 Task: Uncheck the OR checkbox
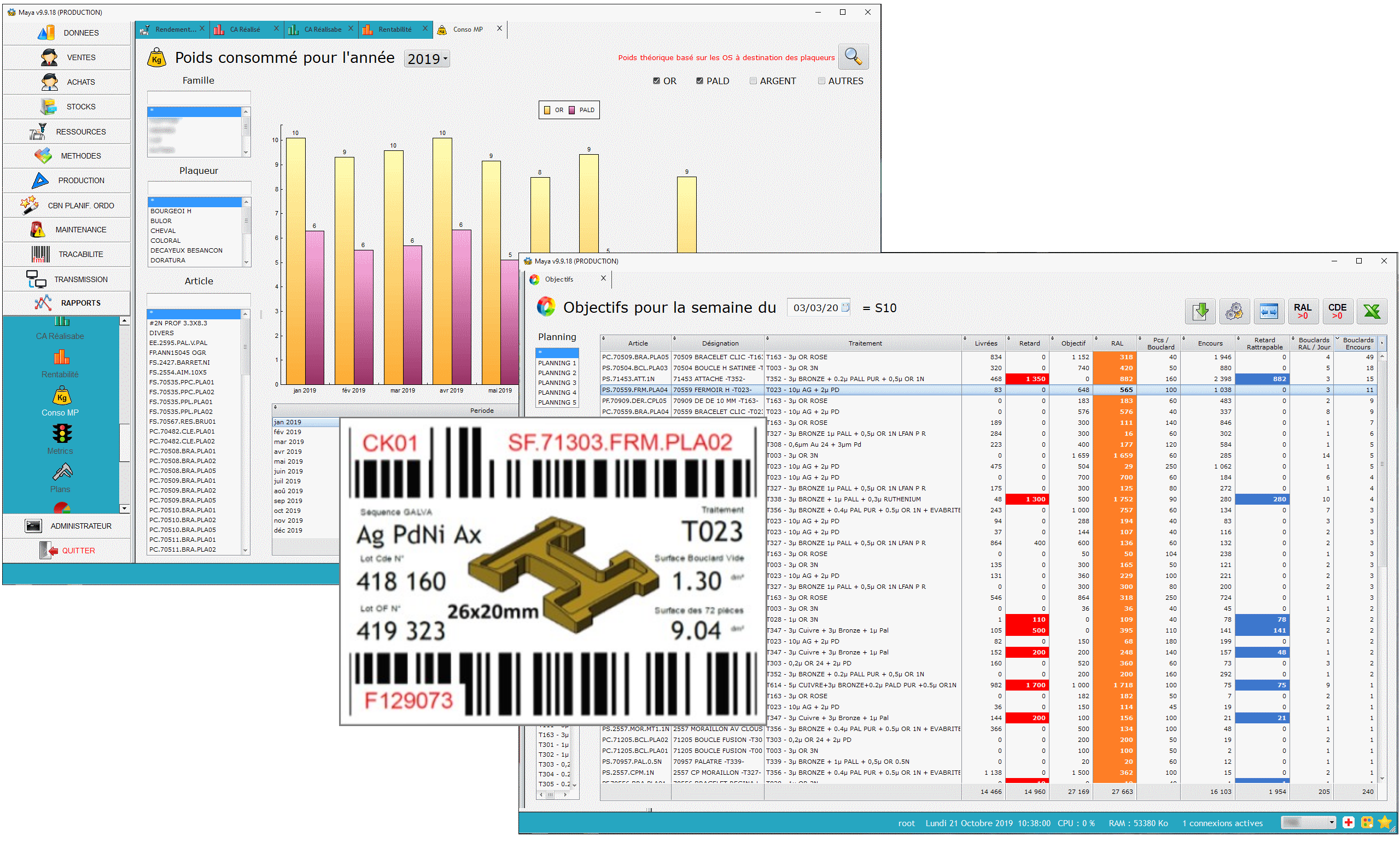coord(657,81)
